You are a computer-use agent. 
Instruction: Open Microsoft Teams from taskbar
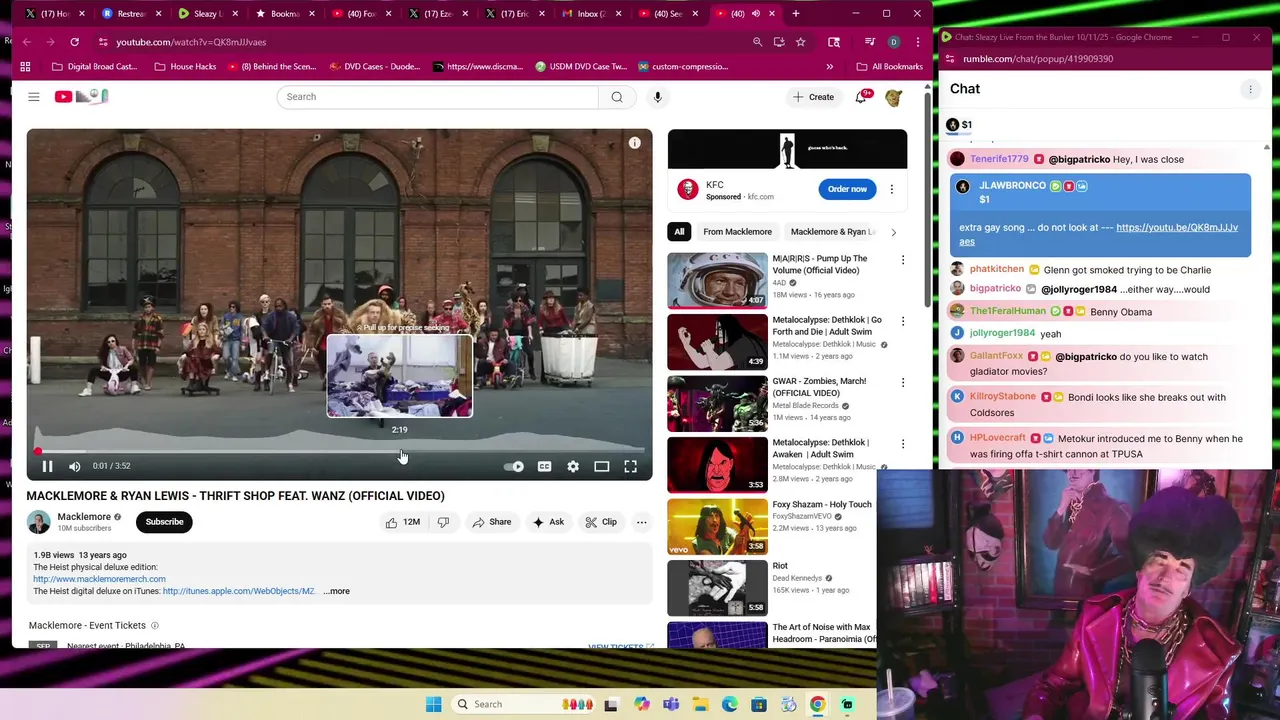pyautogui.click(x=671, y=704)
